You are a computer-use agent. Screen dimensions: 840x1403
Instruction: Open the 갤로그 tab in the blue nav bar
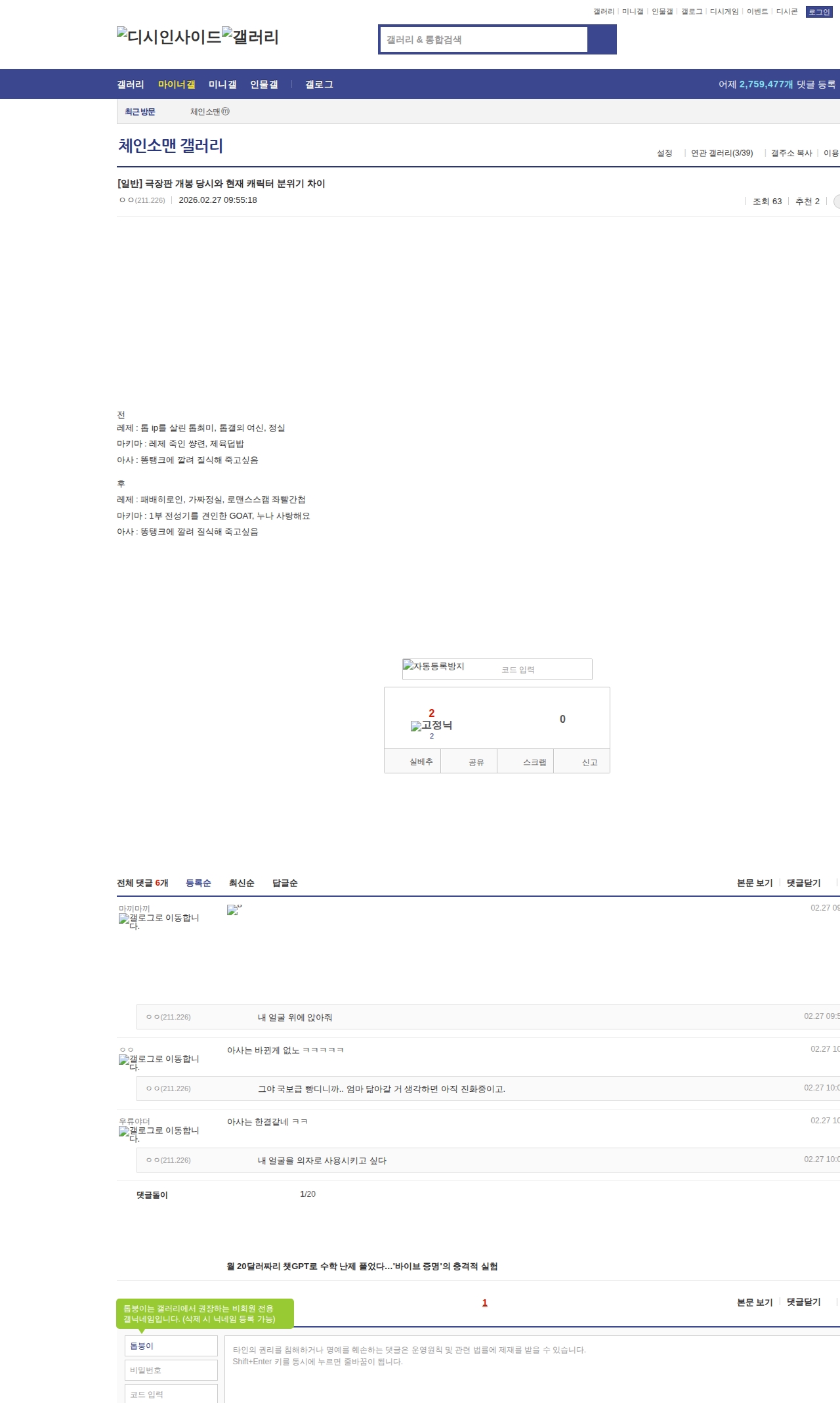319,85
